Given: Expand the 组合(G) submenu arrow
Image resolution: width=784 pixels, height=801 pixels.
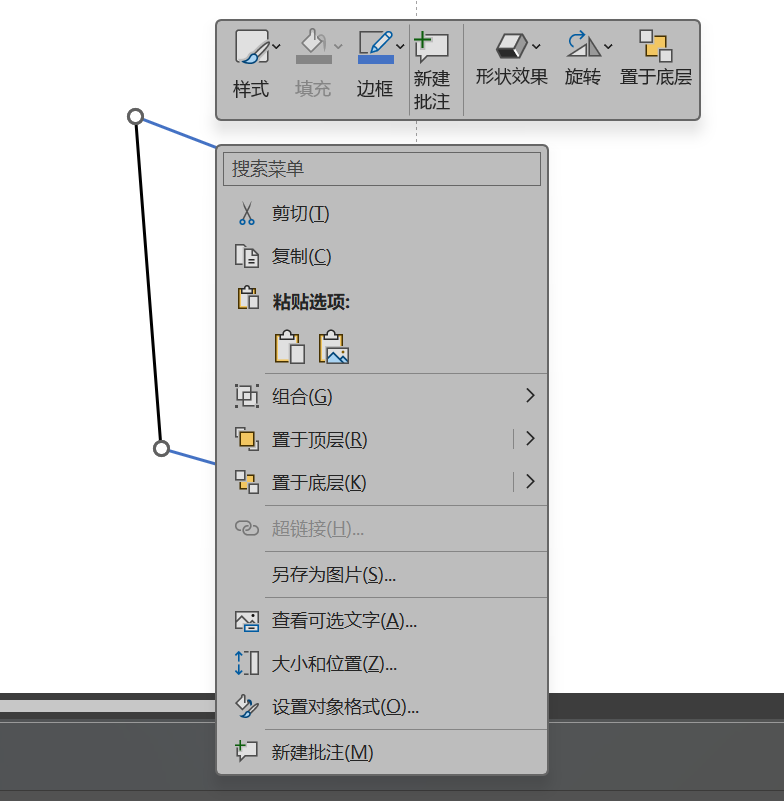Looking at the screenshot, I should coord(530,395).
